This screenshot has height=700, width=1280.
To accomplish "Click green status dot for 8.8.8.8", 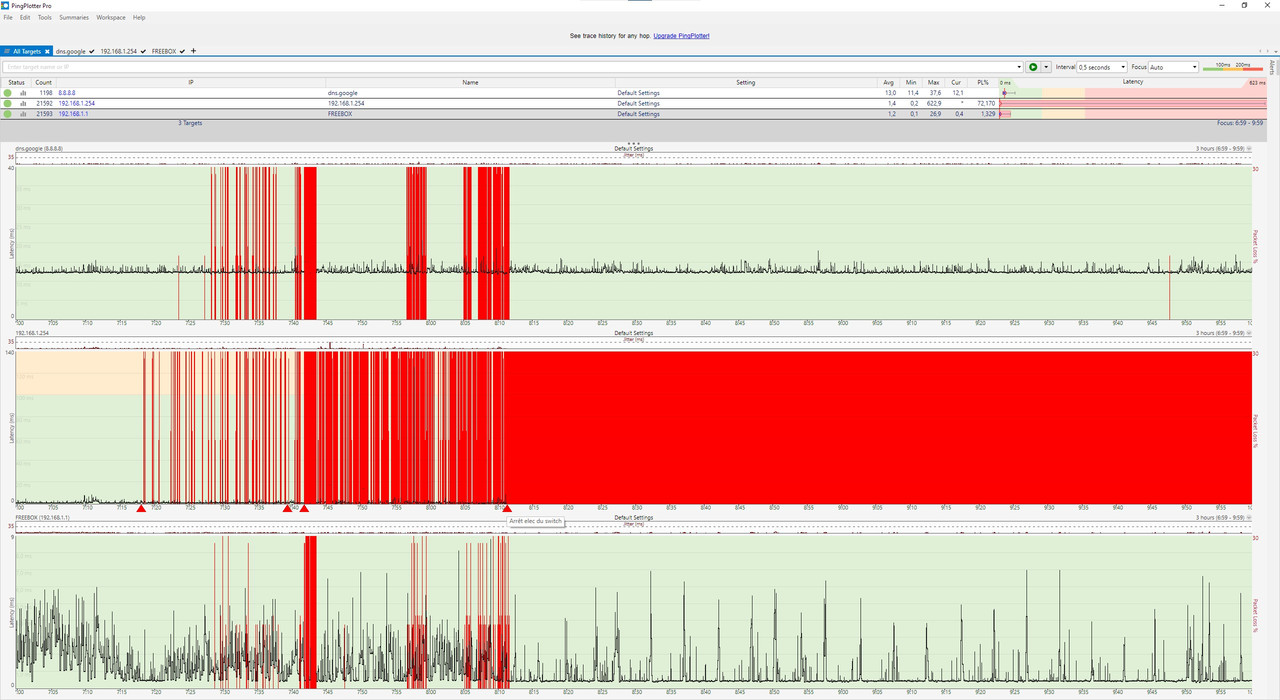I will point(8,93).
